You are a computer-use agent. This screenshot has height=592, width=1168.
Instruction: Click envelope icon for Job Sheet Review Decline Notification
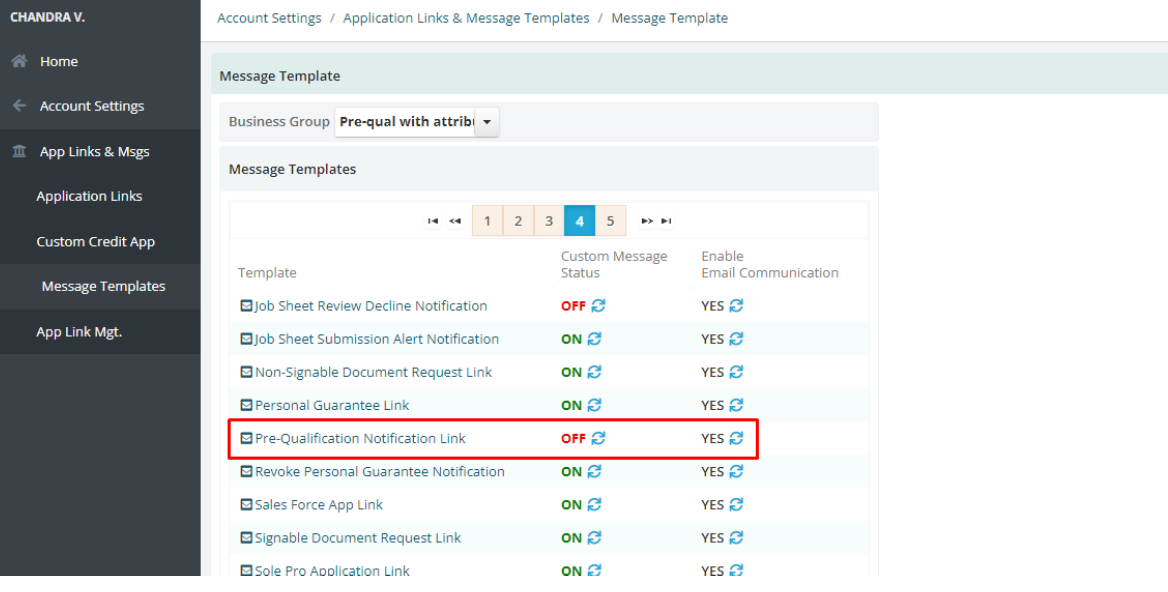tap(246, 305)
